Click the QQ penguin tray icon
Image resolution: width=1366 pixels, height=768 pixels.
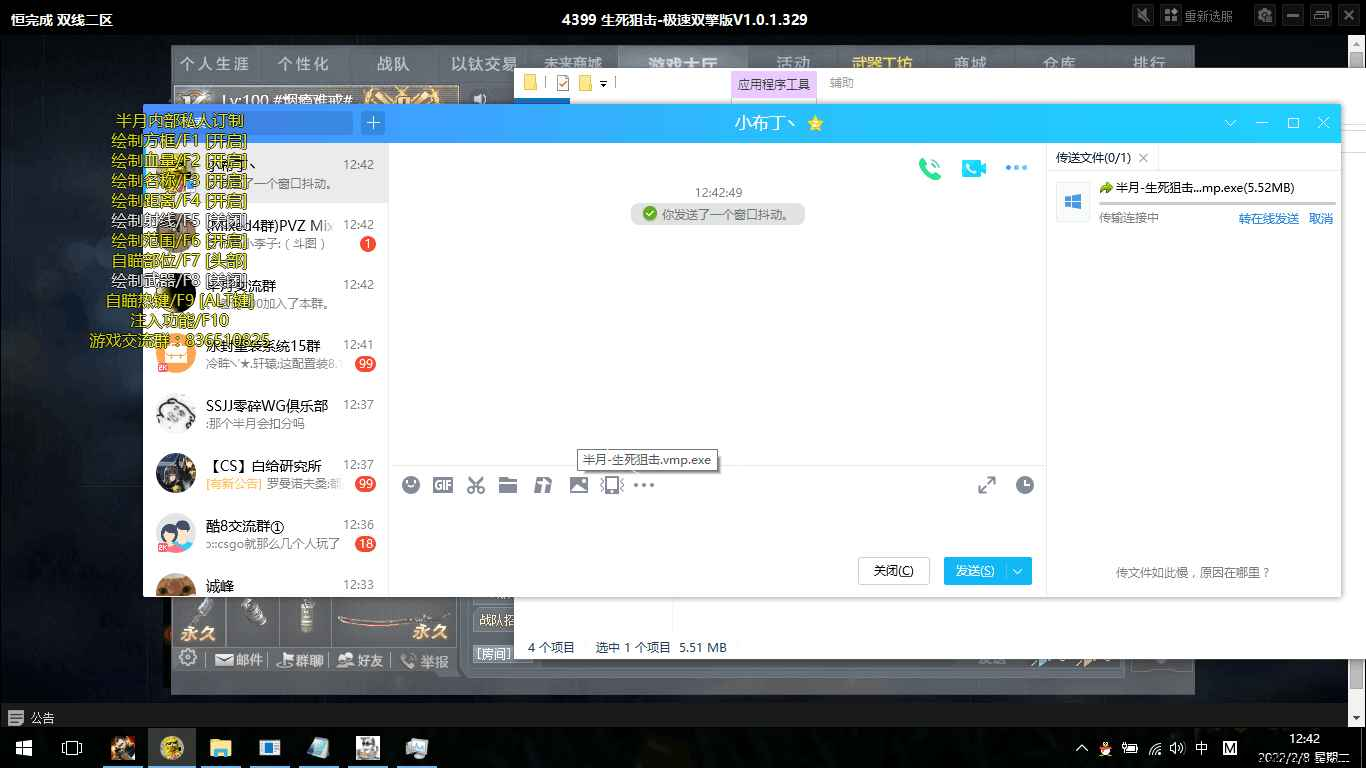pyautogui.click(x=1106, y=748)
